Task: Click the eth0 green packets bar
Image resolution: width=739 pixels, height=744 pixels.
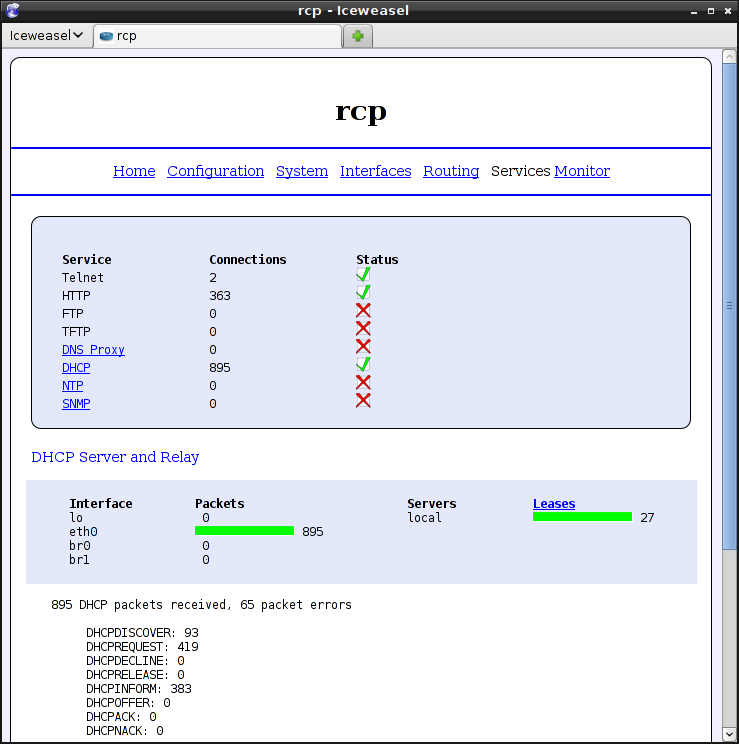Action: [244, 531]
